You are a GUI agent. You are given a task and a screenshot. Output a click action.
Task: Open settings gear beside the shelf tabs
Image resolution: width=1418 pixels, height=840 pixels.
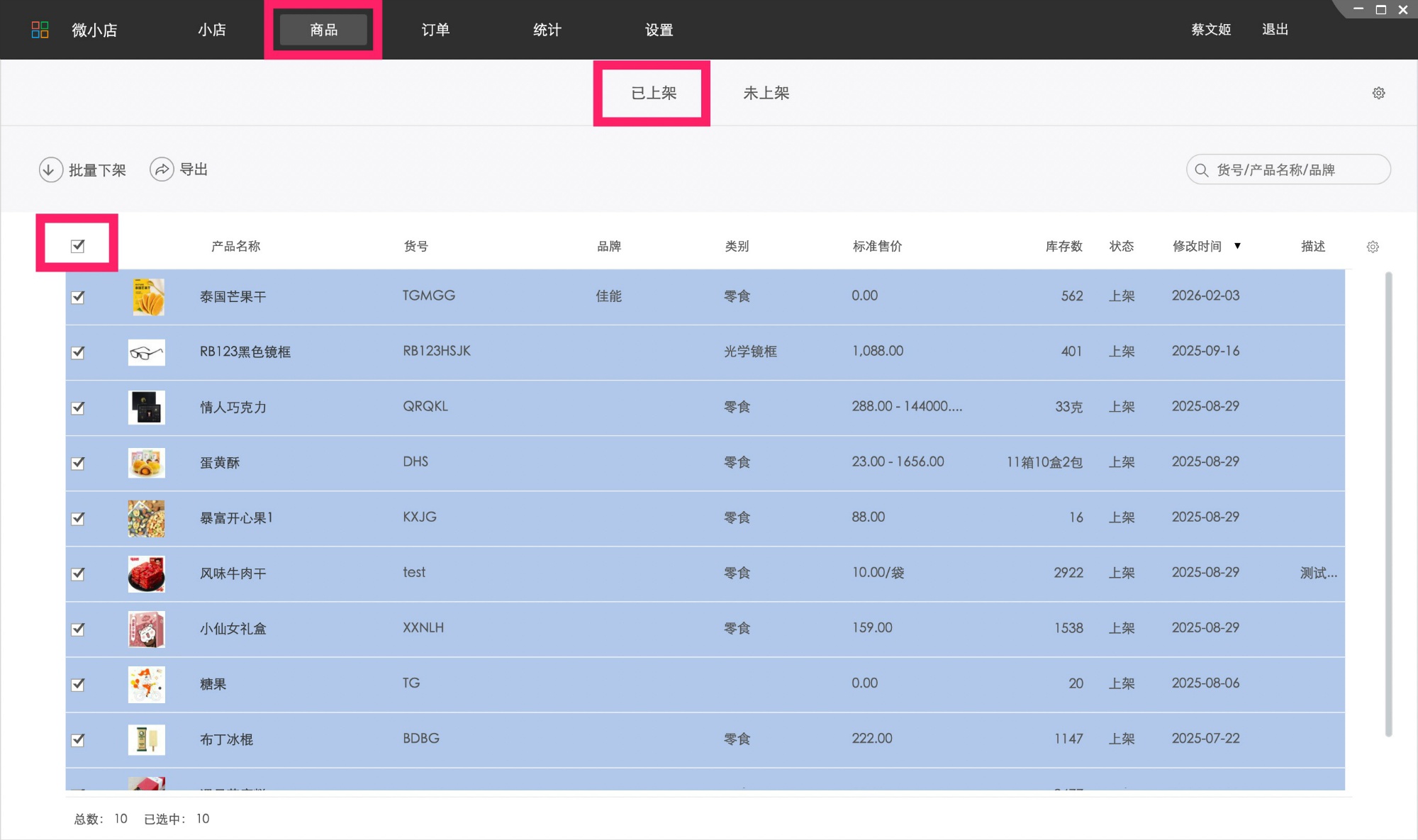coord(1378,93)
